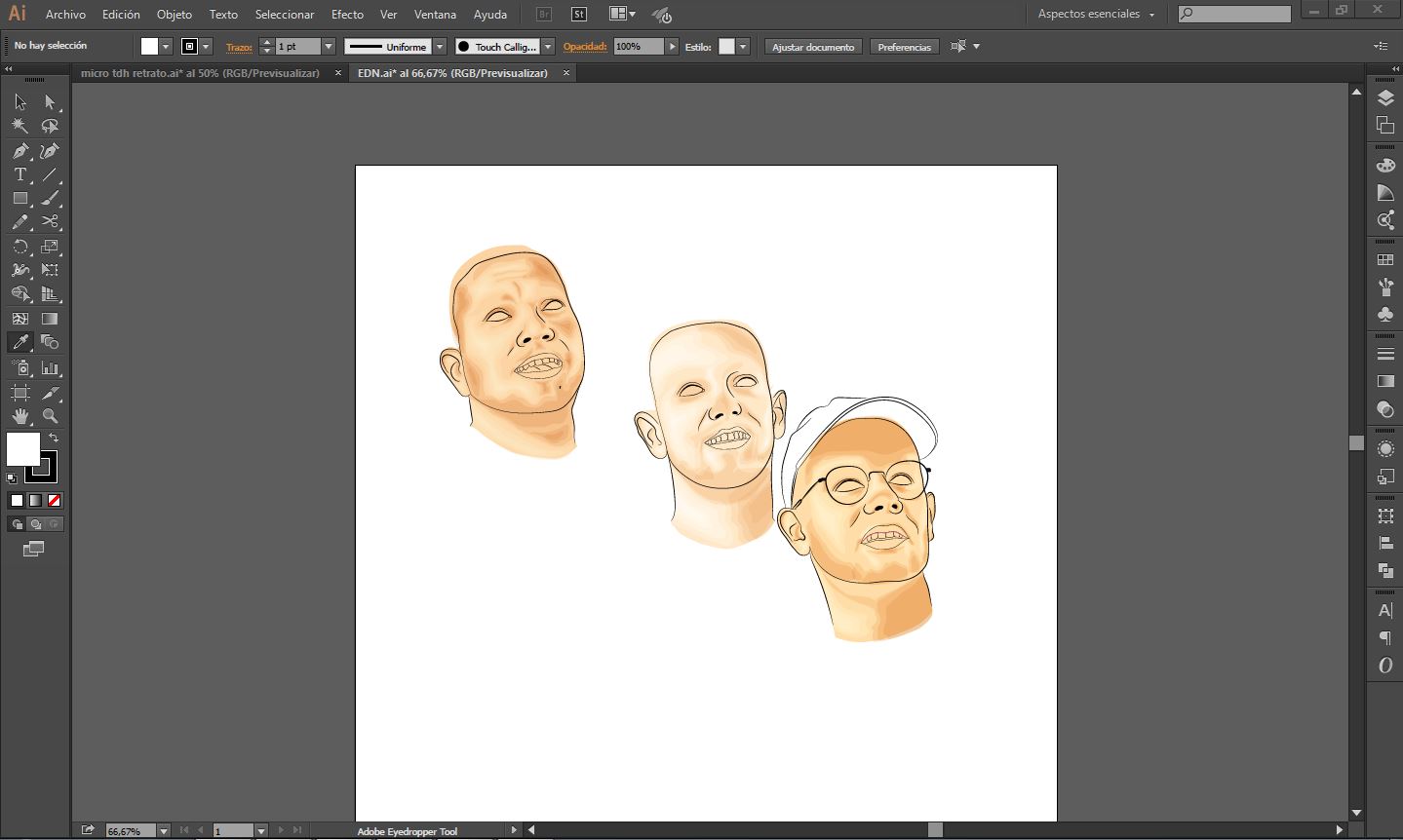This screenshot has width=1403, height=840.
Task: Open the stroke color dropdown in control bar
Action: point(206,47)
